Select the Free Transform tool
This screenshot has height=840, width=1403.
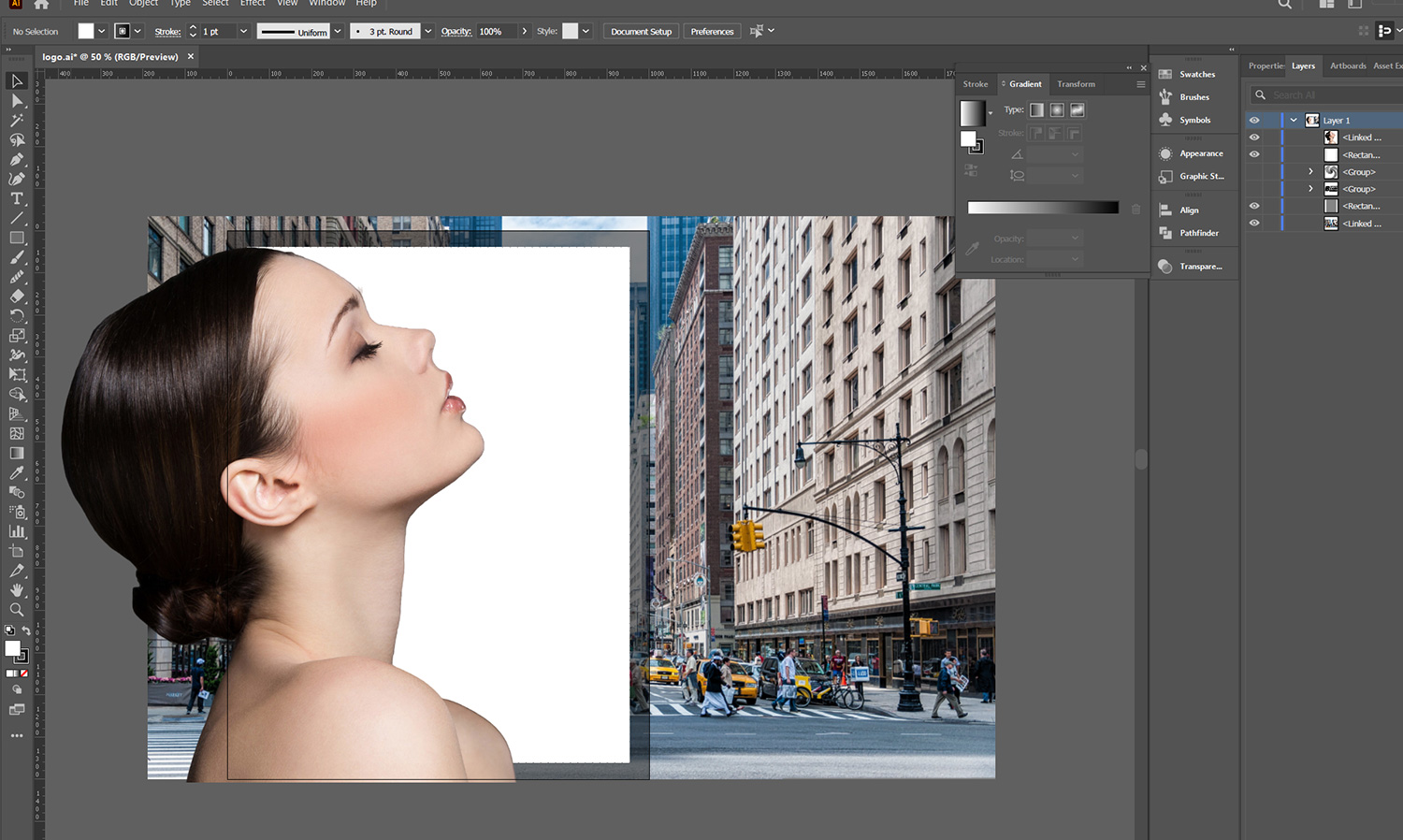tap(17, 374)
